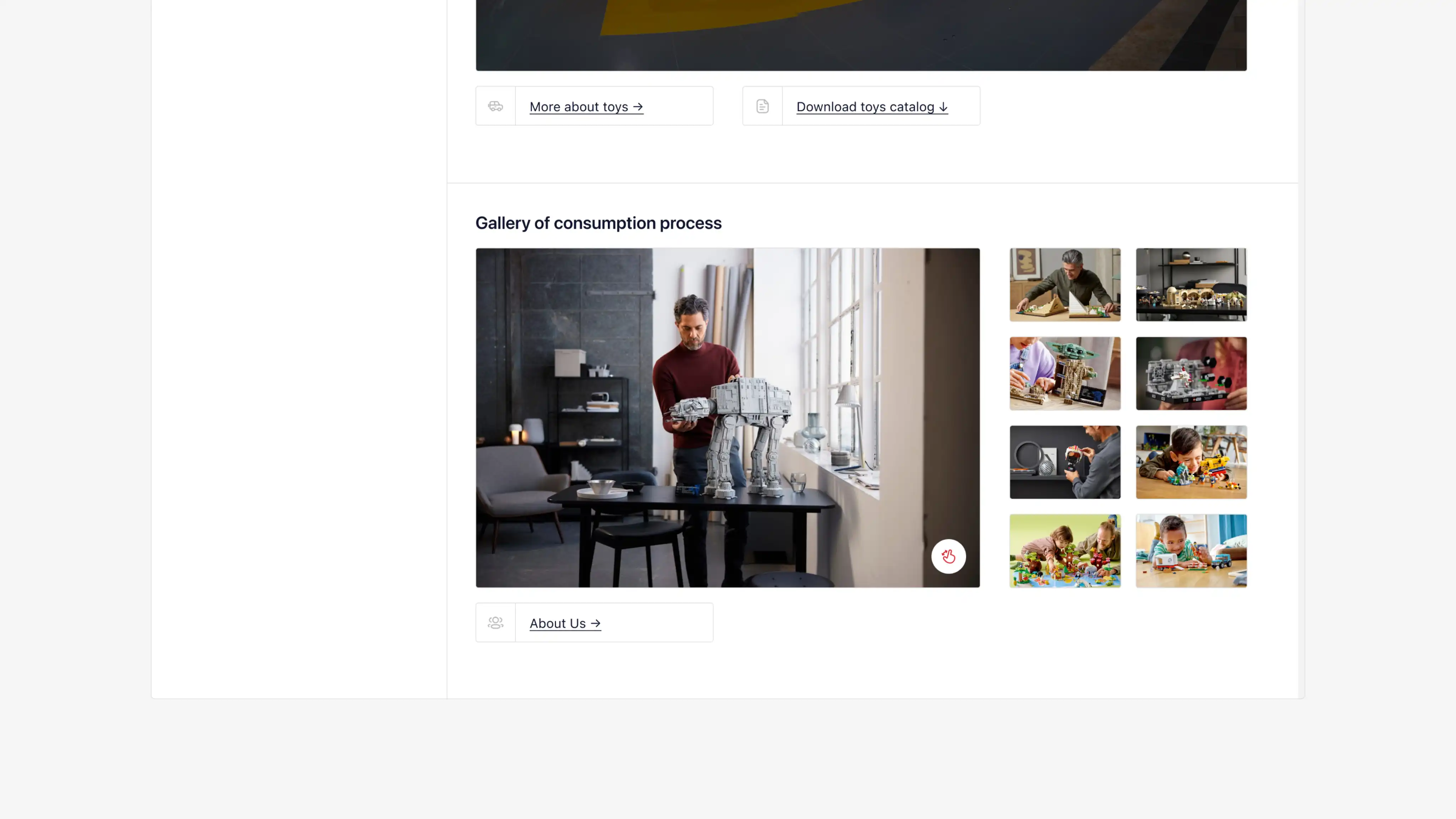Click the dark banner image above the toy links
Viewport: 1456px width, 819px height.
click(x=861, y=35)
